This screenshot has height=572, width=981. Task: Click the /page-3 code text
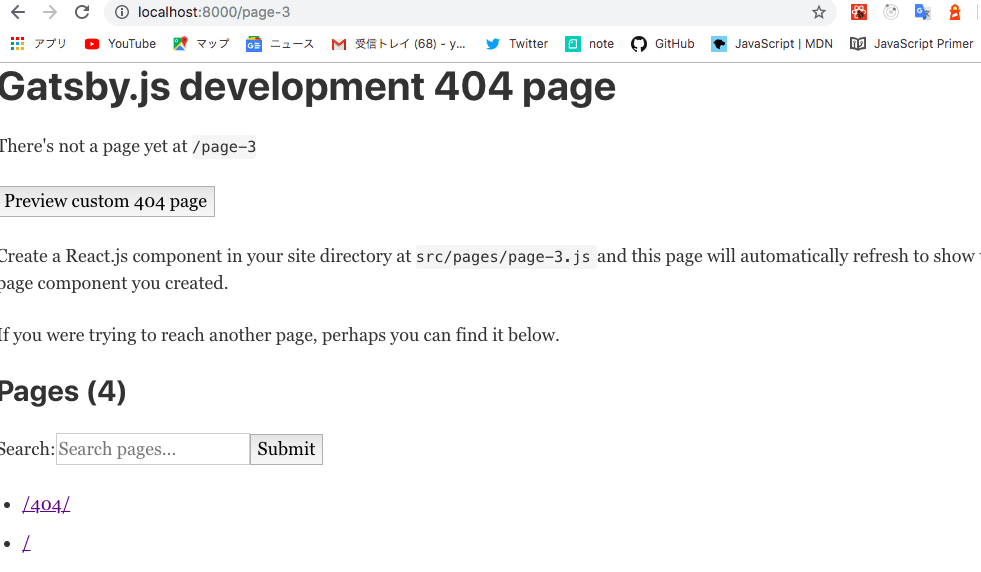point(224,147)
